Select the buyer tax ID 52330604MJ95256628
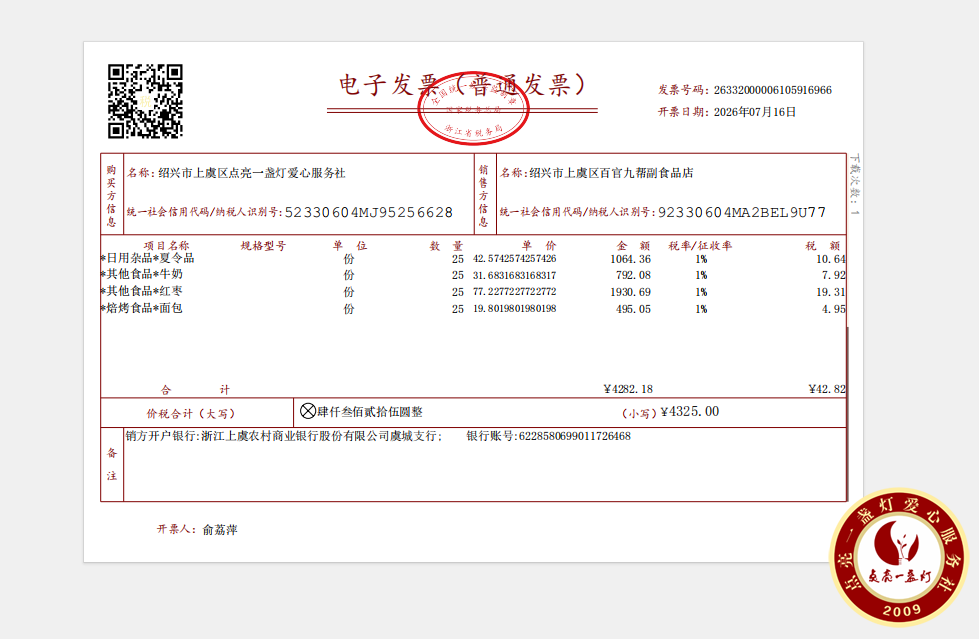 (368, 212)
